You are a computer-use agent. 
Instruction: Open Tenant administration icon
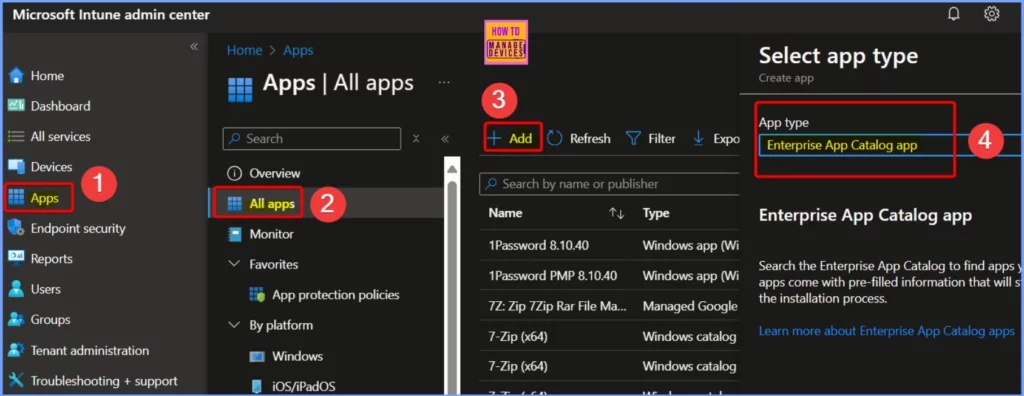click(x=16, y=350)
